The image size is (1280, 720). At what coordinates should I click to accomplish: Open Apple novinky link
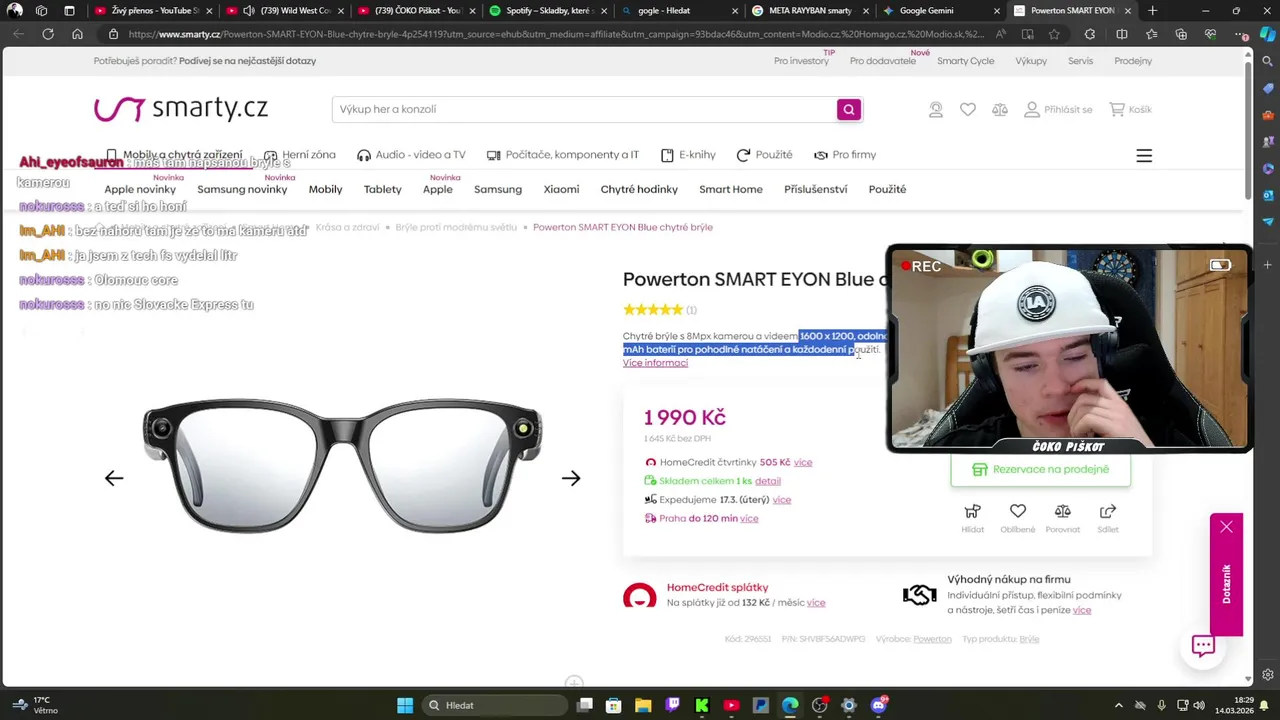click(x=140, y=189)
